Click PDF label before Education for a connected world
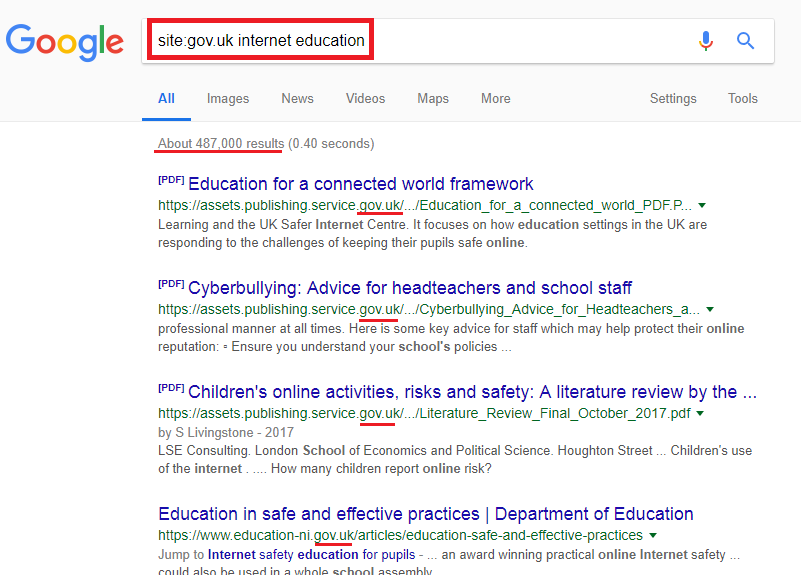 [x=171, y=180]
